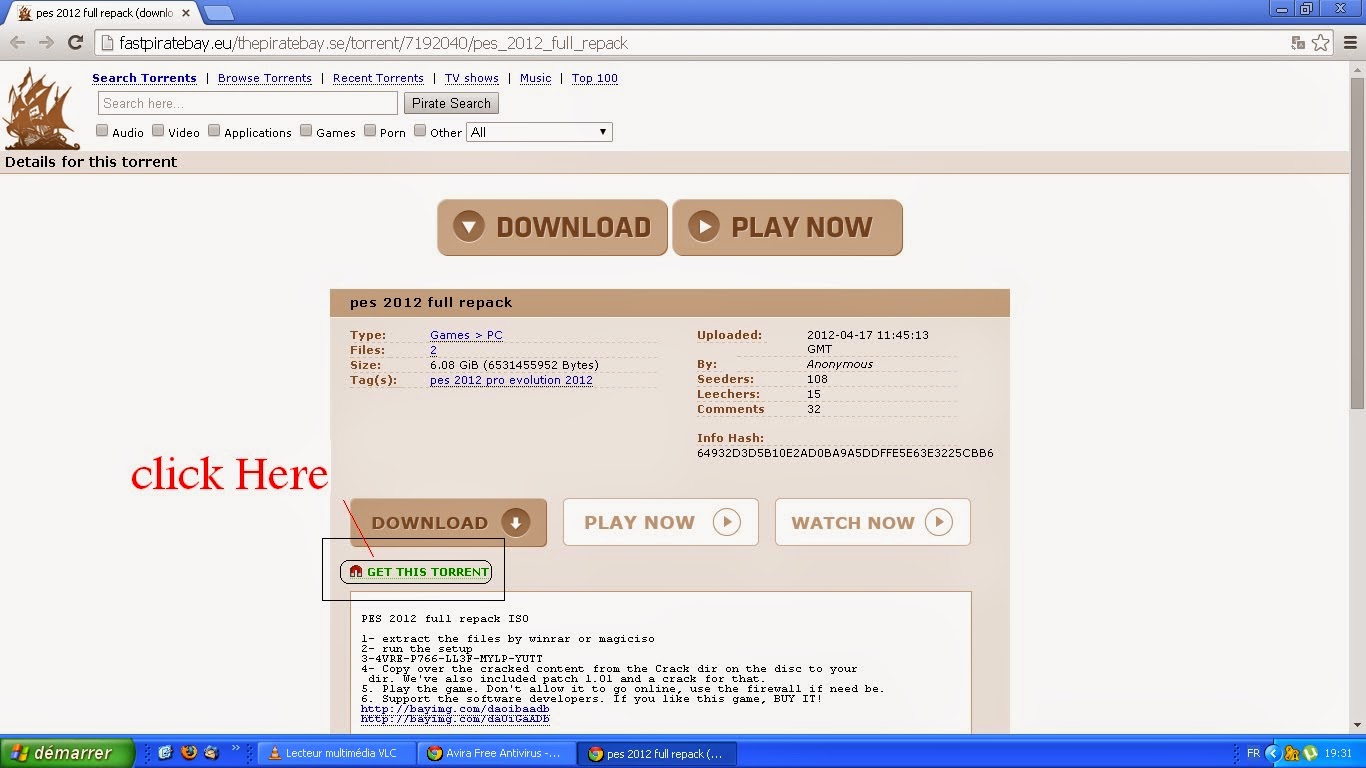Toggle the Porn category checkbox
This screenshot has height=768, width=1366.
coord(370,131)
